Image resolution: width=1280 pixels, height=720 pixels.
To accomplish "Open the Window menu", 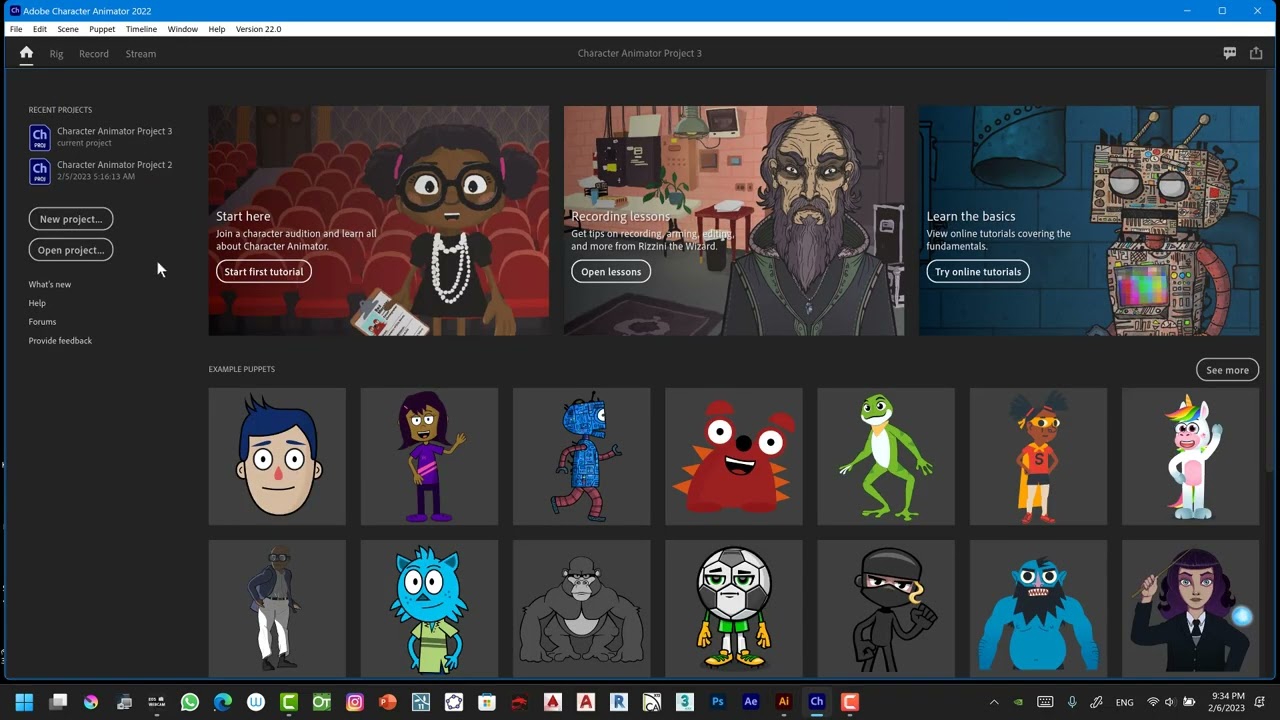I will coord(183,29).
